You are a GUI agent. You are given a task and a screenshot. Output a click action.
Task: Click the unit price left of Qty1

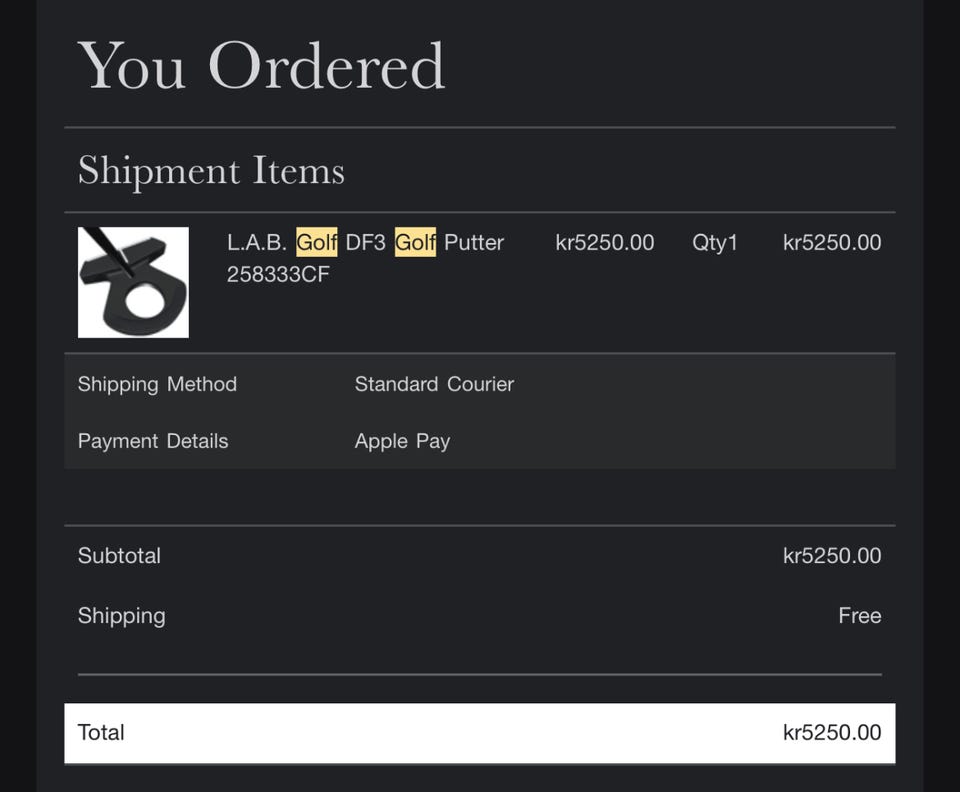click(605, 243)
